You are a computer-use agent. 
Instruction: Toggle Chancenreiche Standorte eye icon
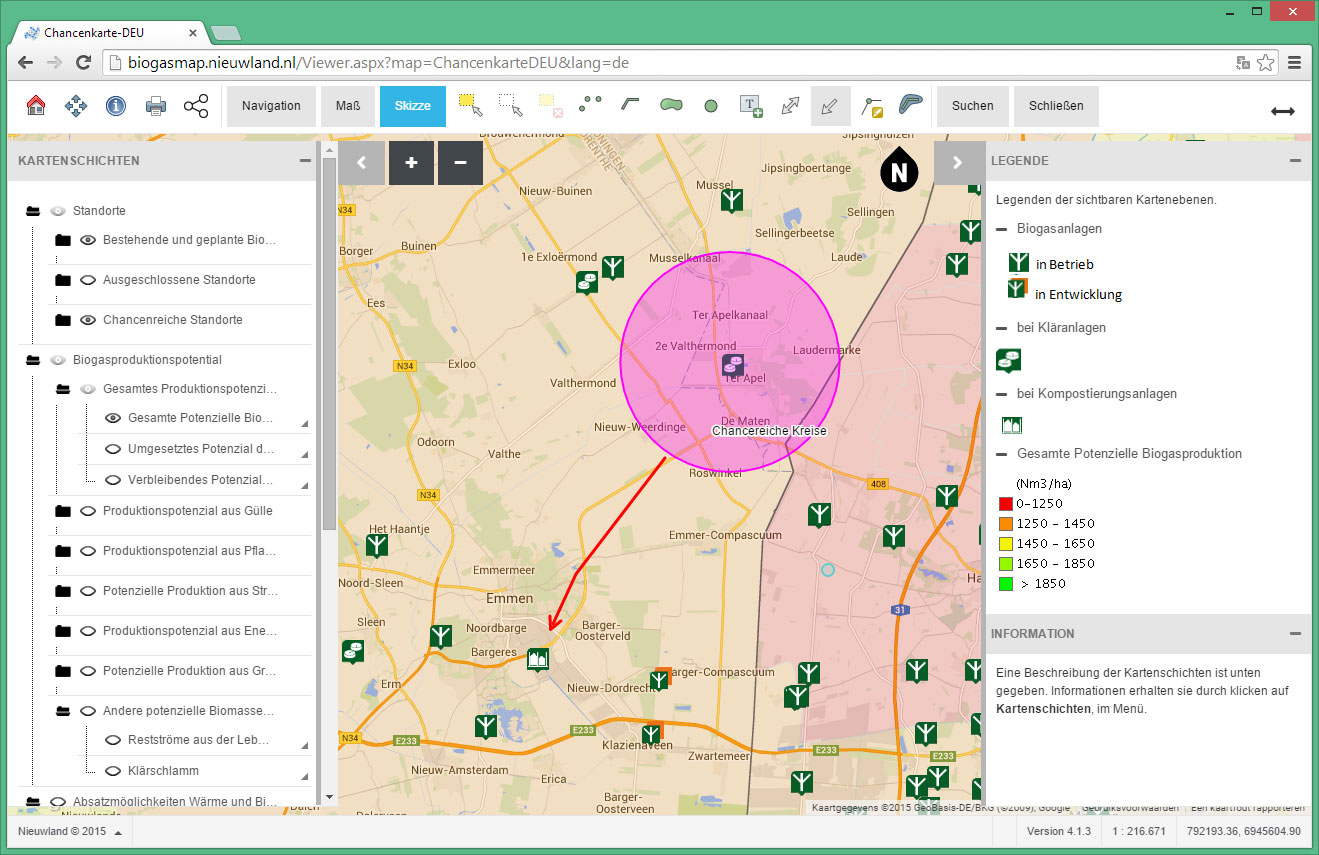coord(88,320)
